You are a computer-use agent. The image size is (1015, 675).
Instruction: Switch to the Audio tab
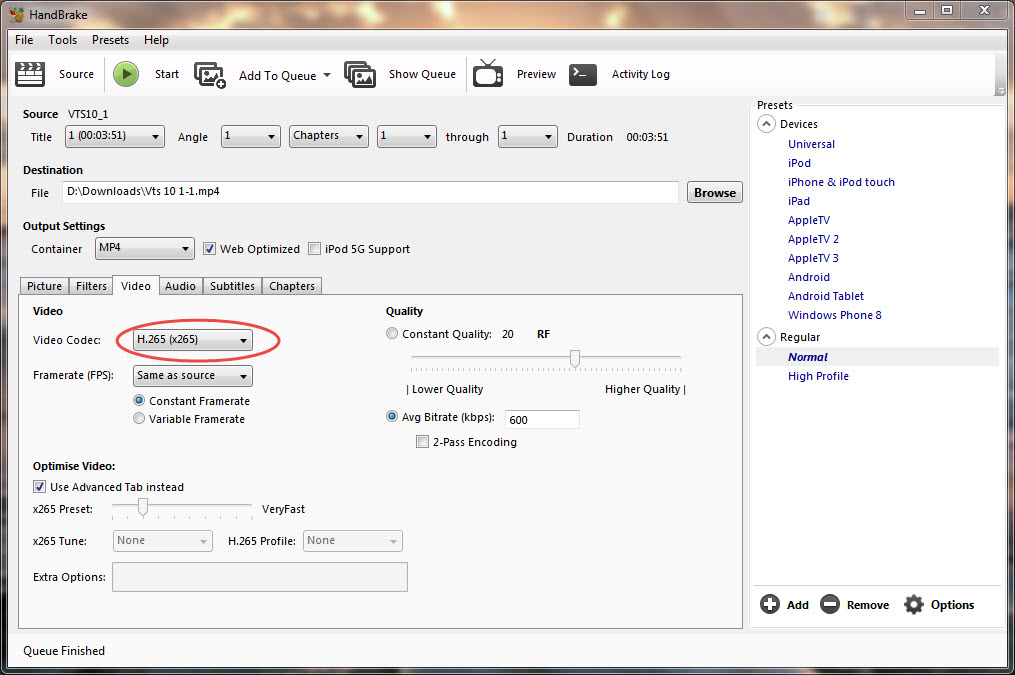tap(180, 286)
